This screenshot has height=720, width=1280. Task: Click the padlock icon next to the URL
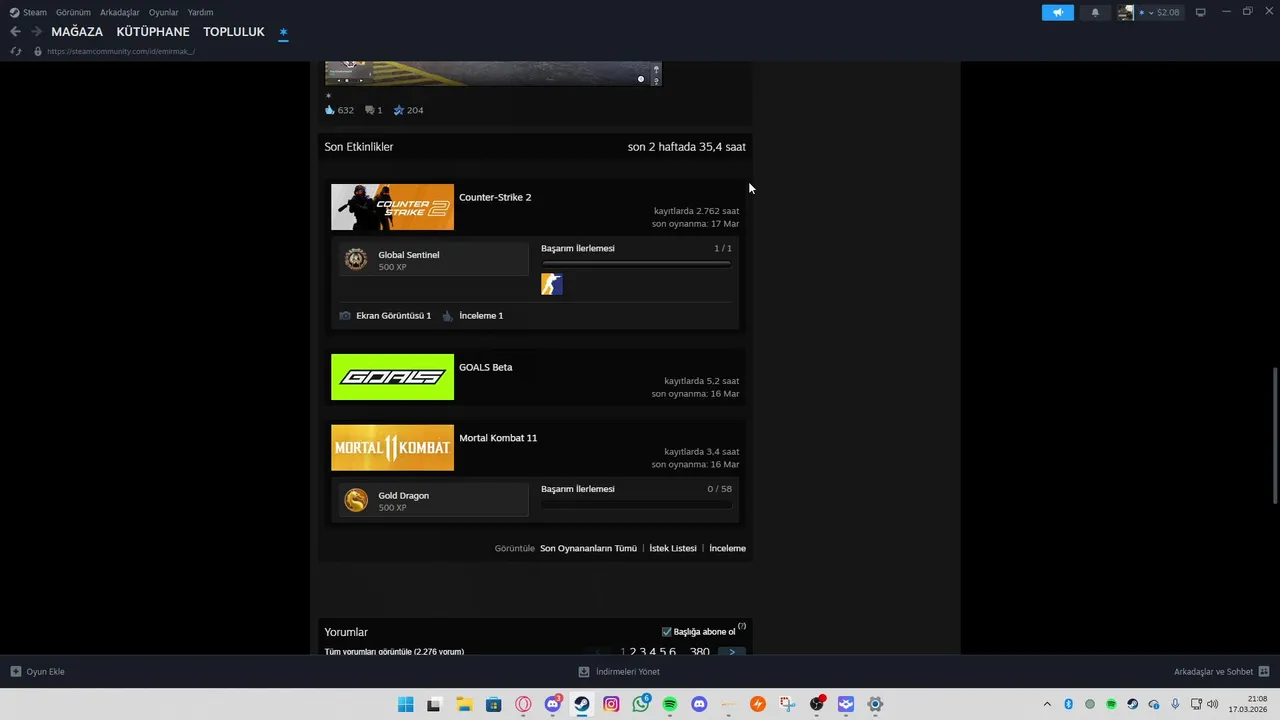pos(38,51)
